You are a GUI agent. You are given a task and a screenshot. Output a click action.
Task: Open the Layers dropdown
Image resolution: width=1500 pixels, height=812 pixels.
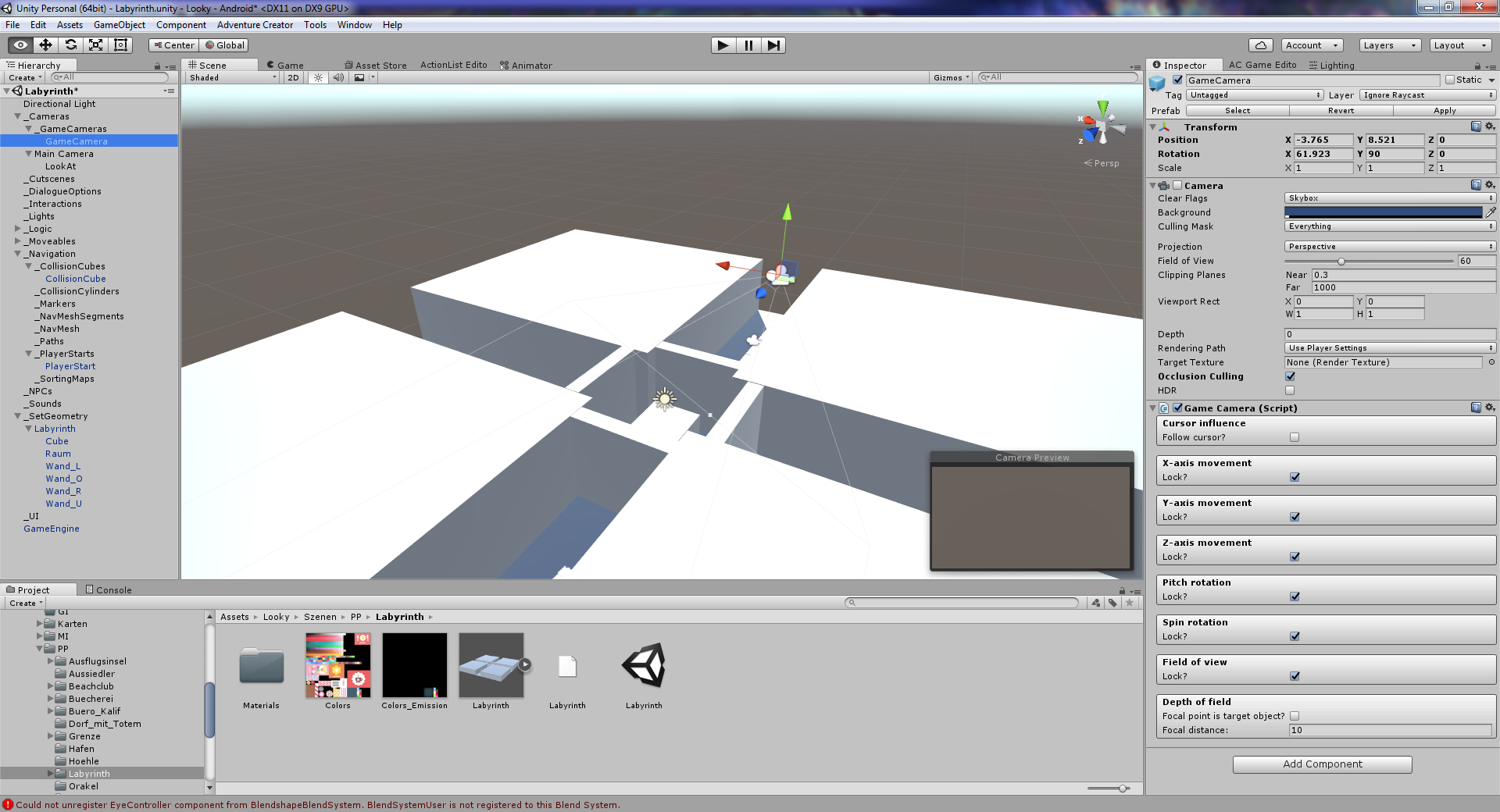[x=1389, y=45]
